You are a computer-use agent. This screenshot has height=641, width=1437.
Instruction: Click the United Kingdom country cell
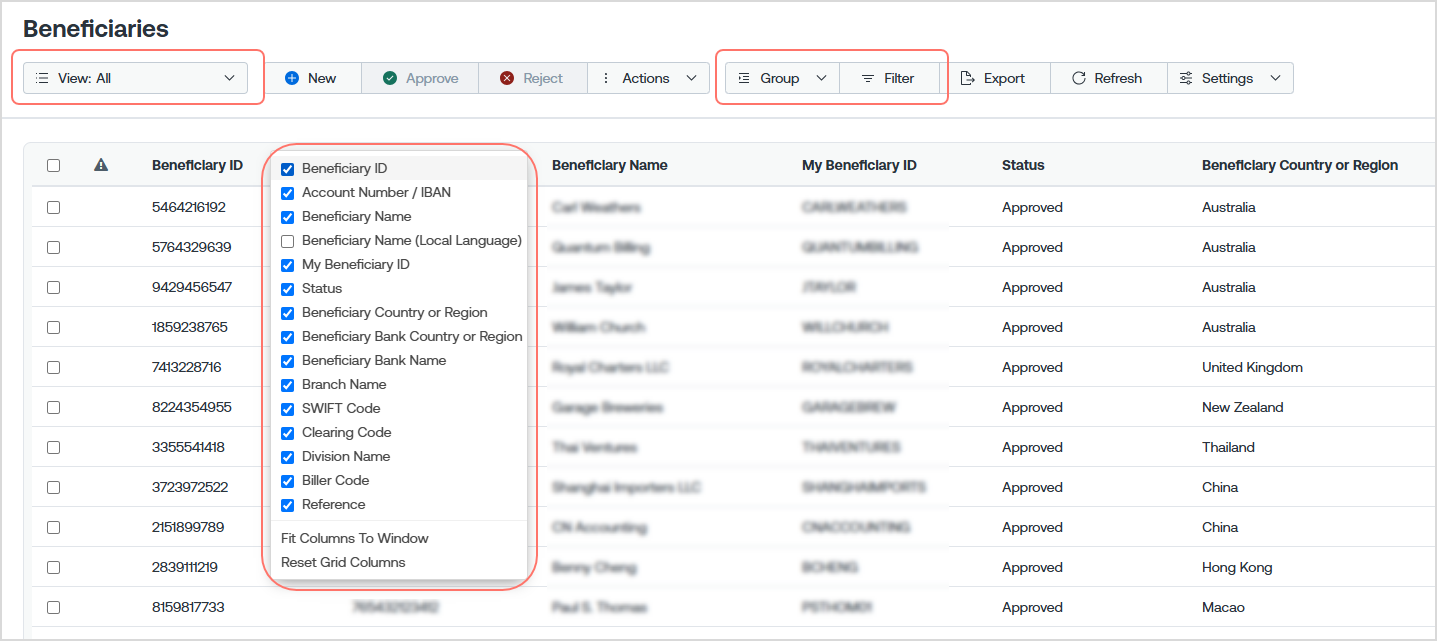click(1252, 367)
